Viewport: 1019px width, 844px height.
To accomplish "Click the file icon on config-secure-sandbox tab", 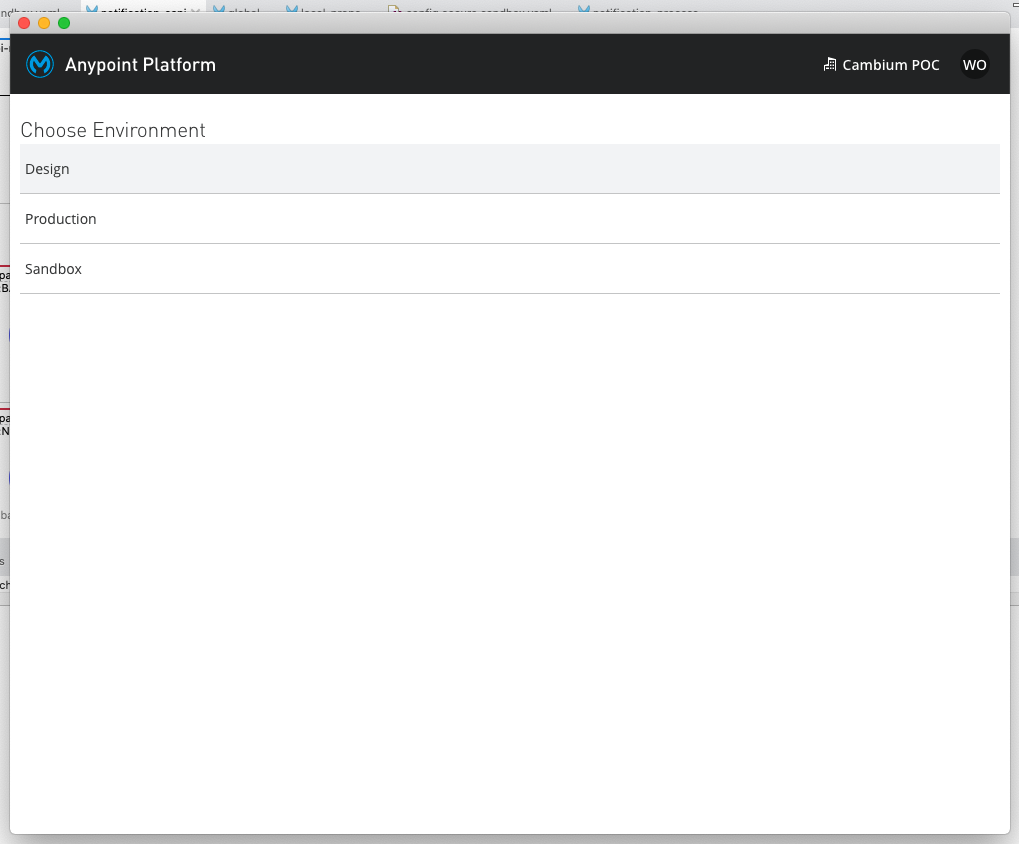I will point(394,8).
